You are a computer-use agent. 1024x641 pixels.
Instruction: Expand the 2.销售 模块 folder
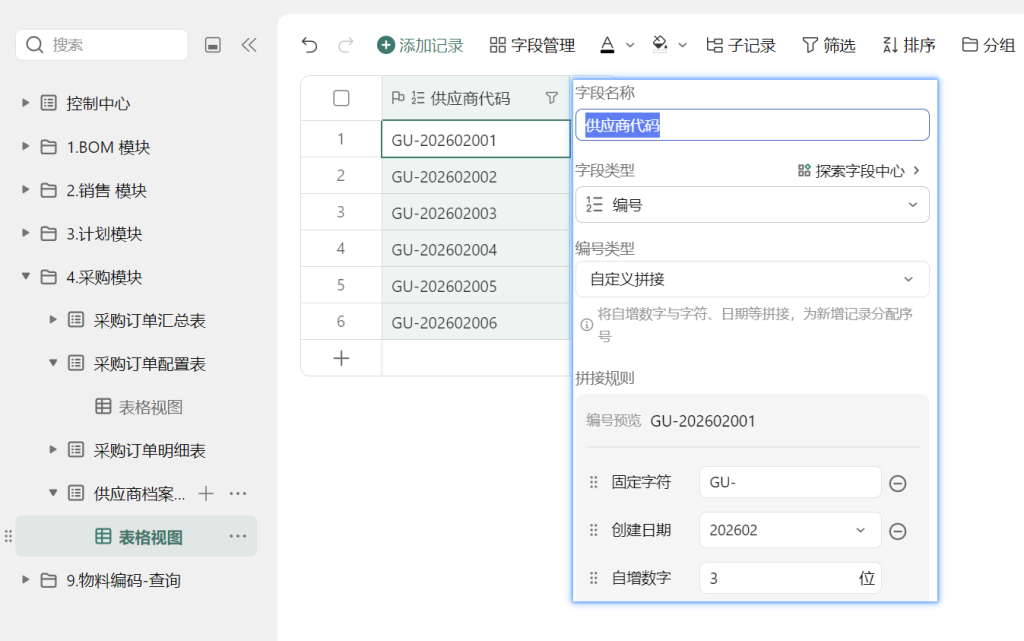tap(25, 189)
